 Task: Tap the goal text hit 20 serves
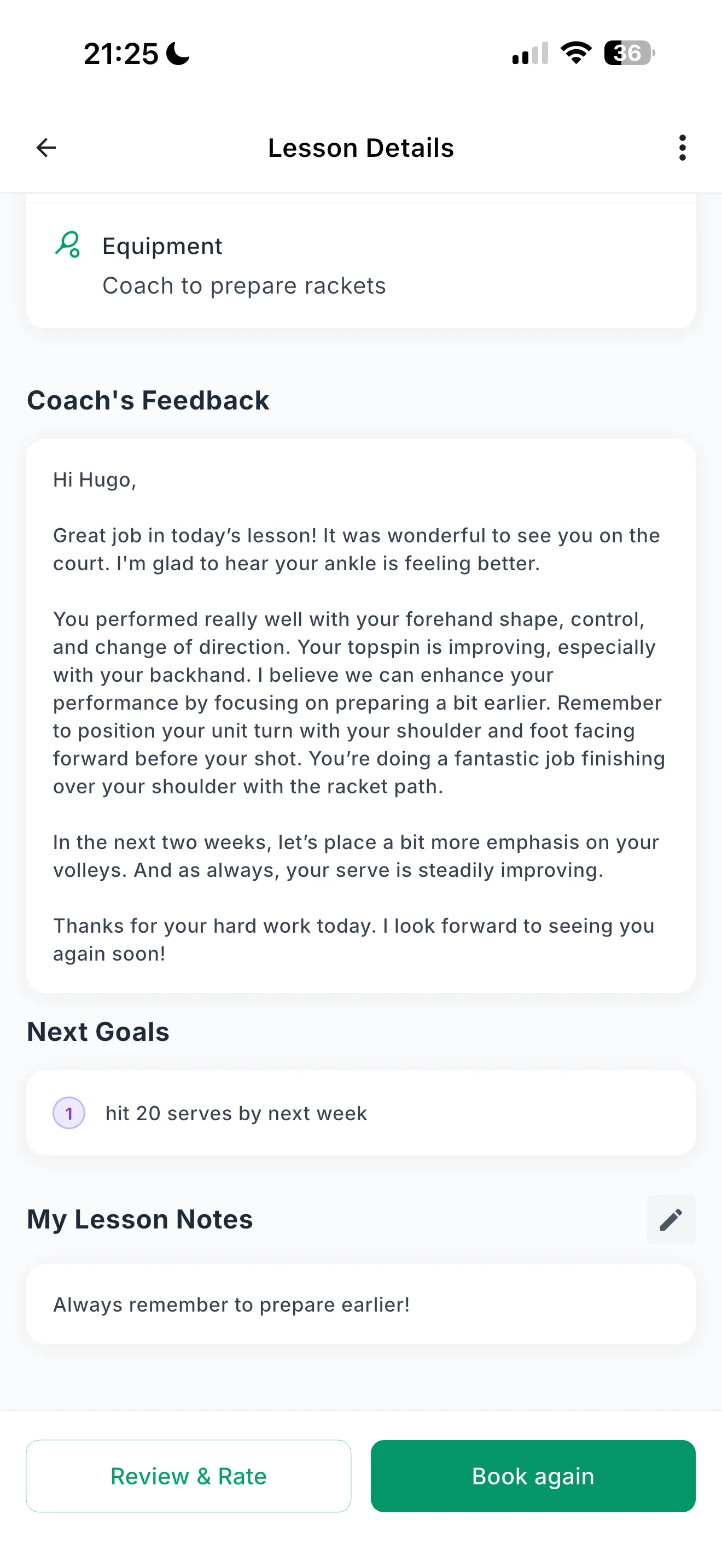(236, 1113)
